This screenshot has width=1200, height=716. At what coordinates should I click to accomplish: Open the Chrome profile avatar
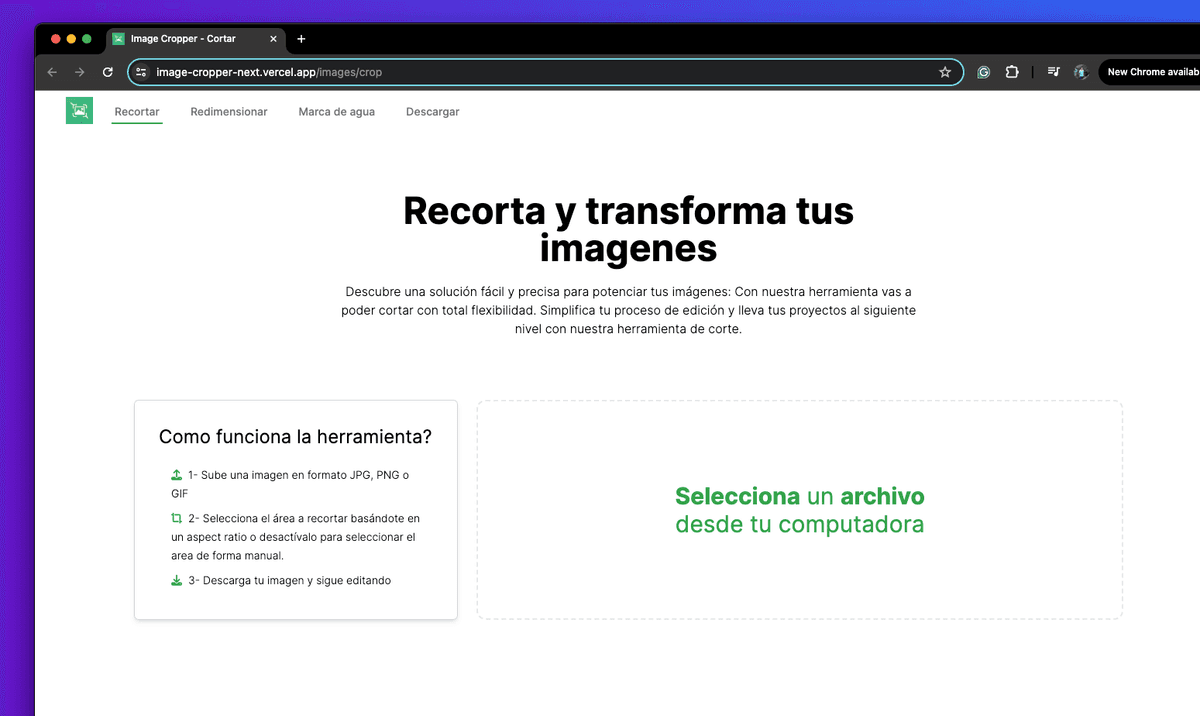click(x=1080, y=72)
